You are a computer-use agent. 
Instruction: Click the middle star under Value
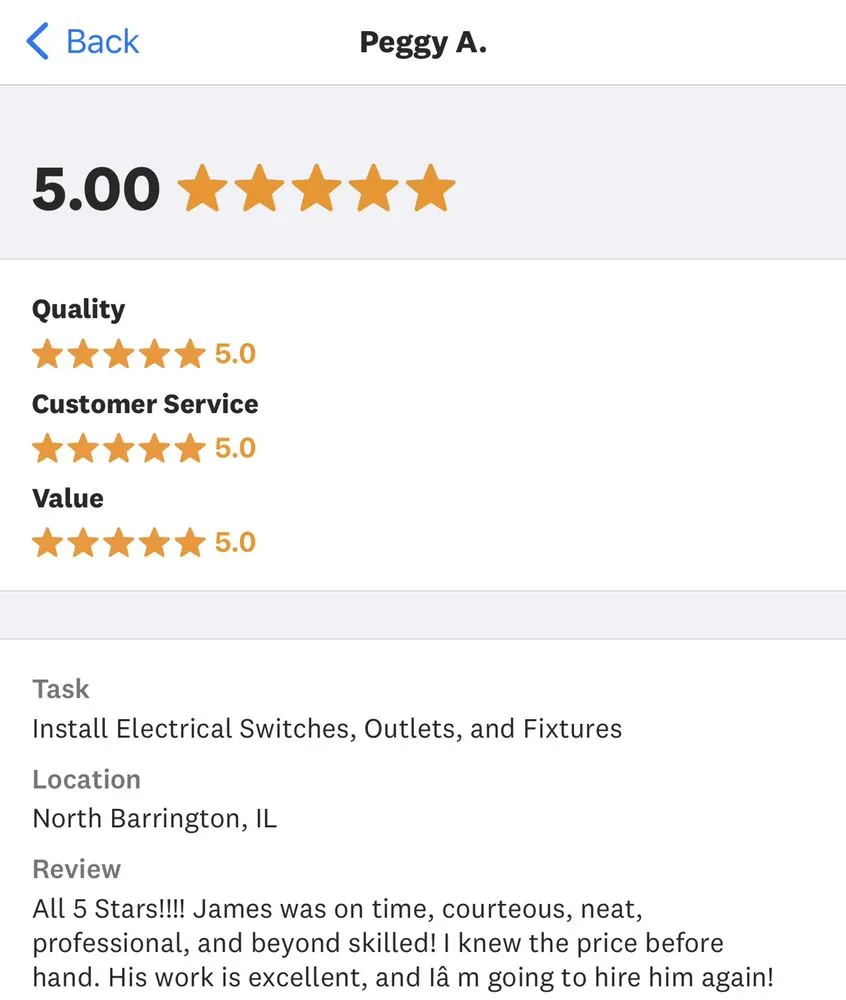118,542
